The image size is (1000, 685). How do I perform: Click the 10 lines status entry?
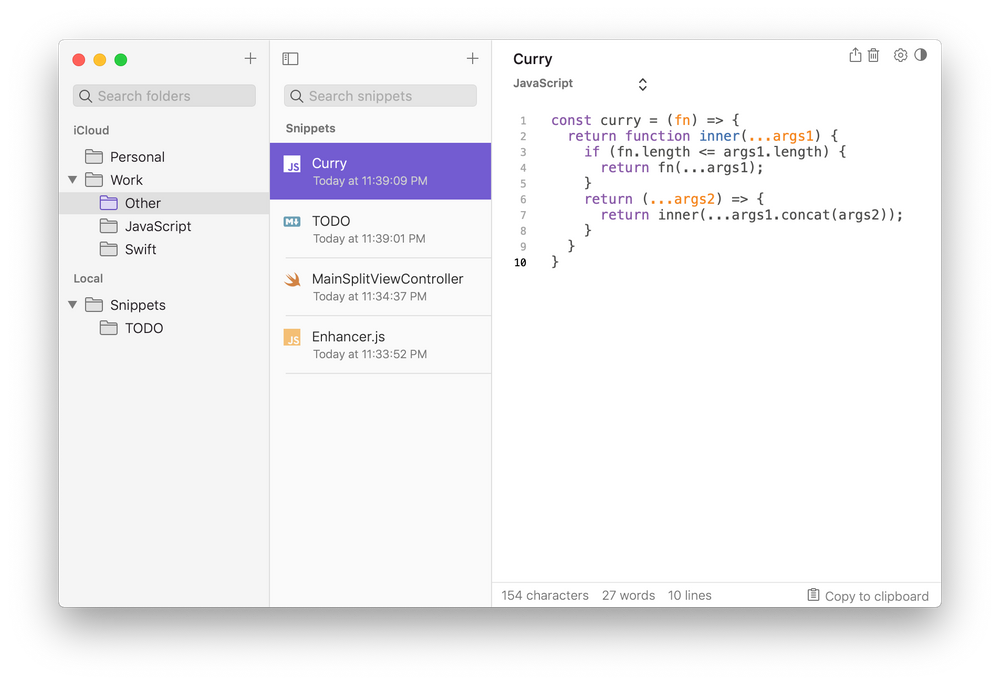[x=689, y=595]
